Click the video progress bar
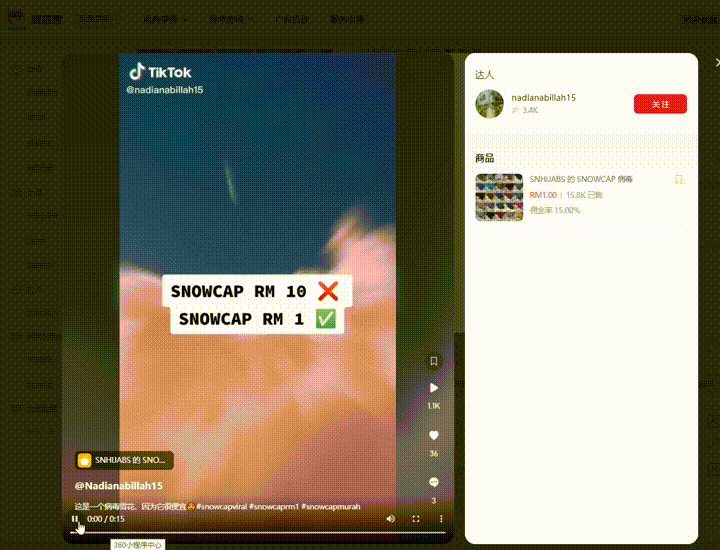 260,533
